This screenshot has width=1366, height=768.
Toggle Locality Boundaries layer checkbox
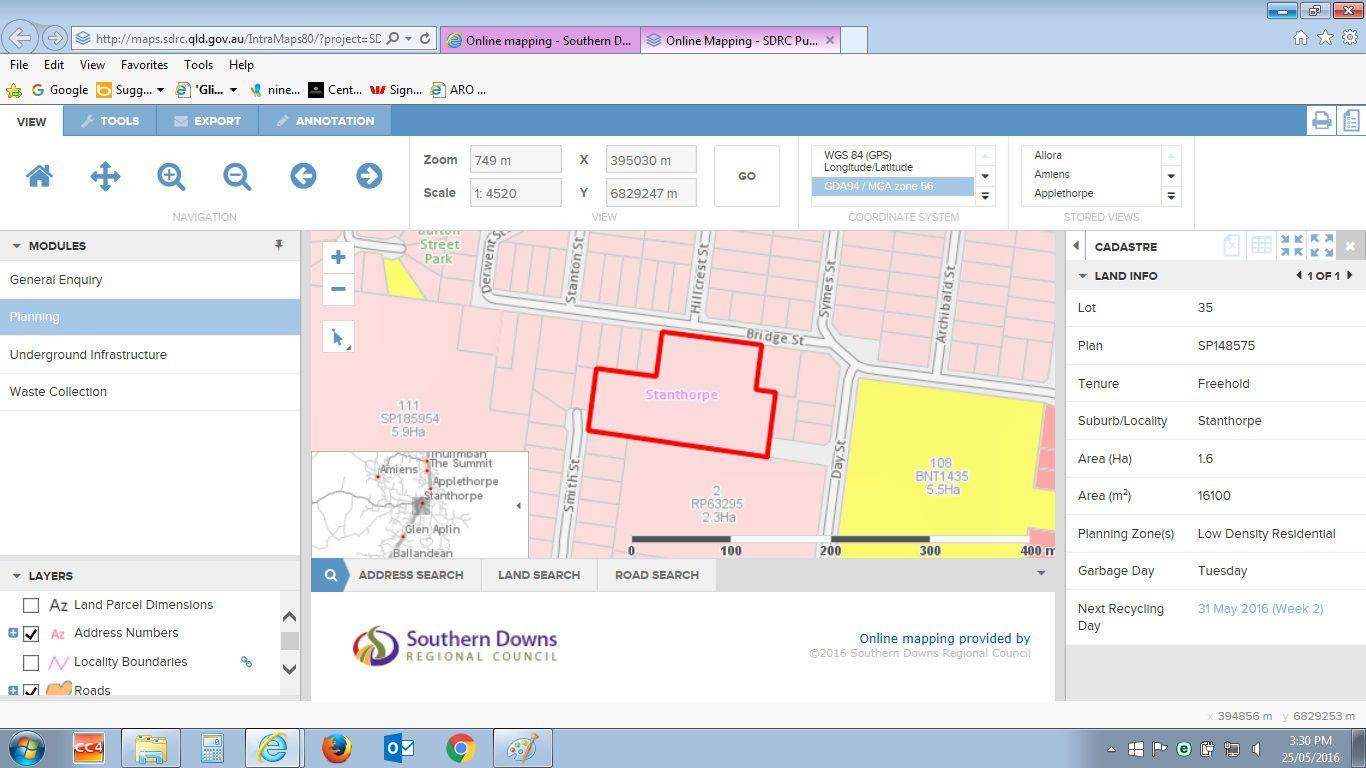click(x=31, y=662)
